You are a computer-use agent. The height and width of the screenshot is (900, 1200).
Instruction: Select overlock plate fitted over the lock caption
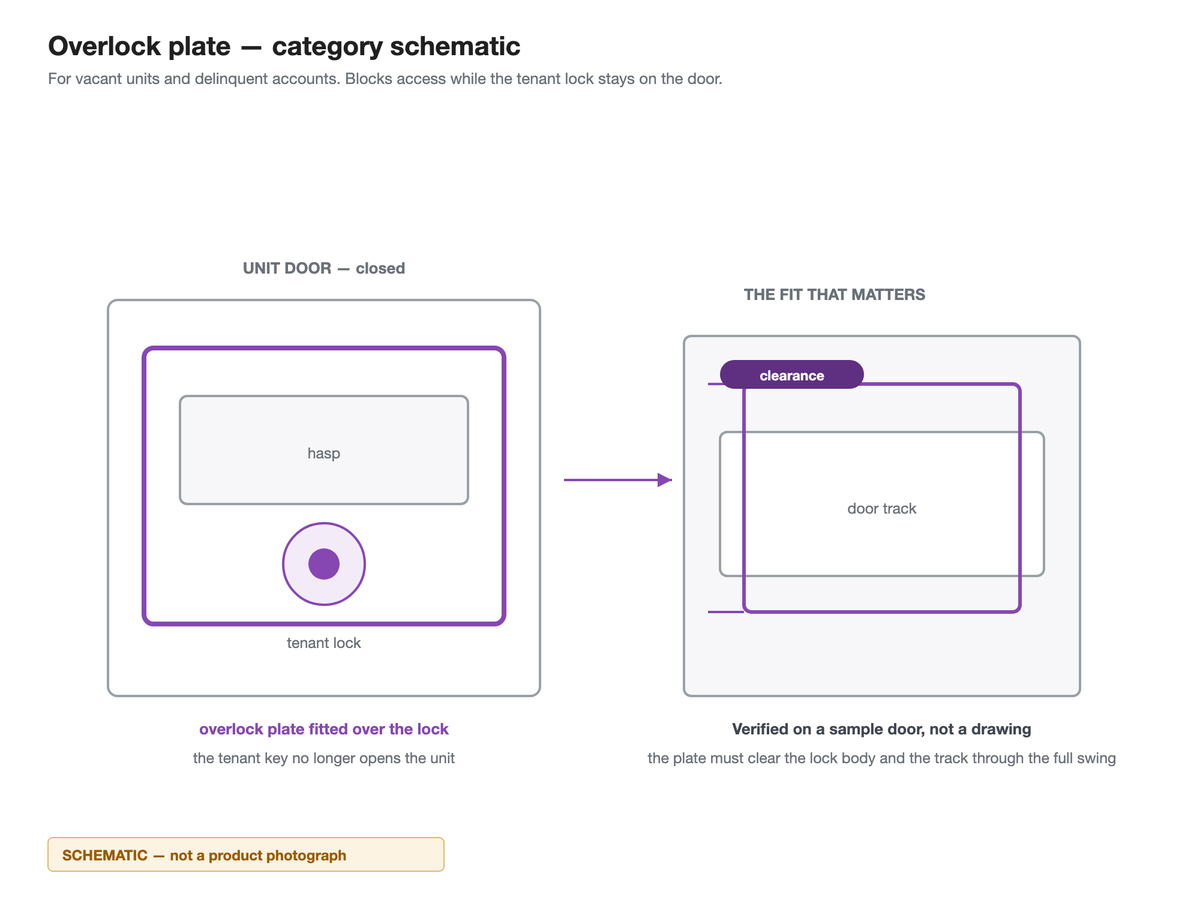tap(324, 729)
